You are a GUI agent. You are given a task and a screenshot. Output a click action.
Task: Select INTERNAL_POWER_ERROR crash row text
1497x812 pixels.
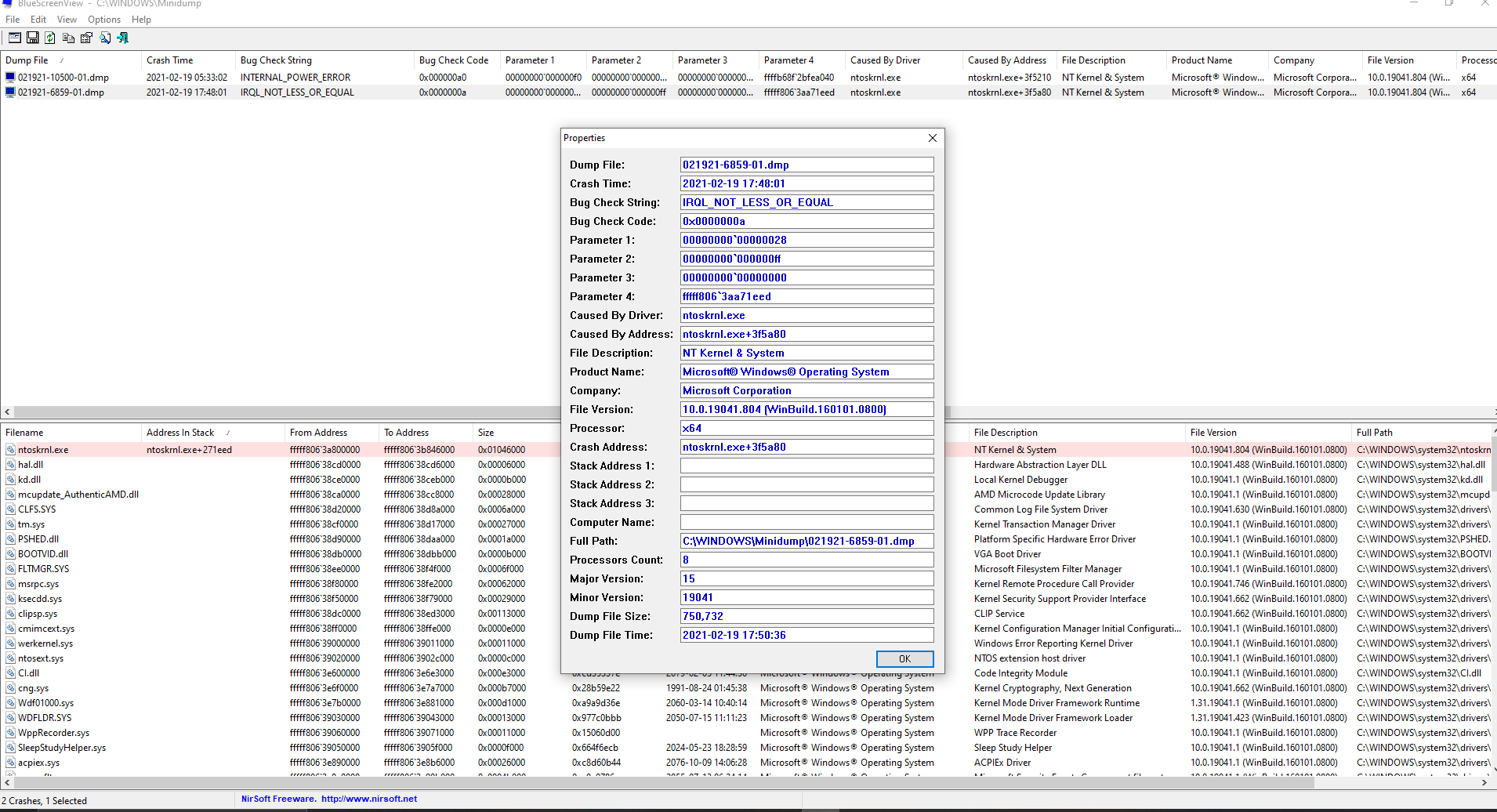(295, 78)
